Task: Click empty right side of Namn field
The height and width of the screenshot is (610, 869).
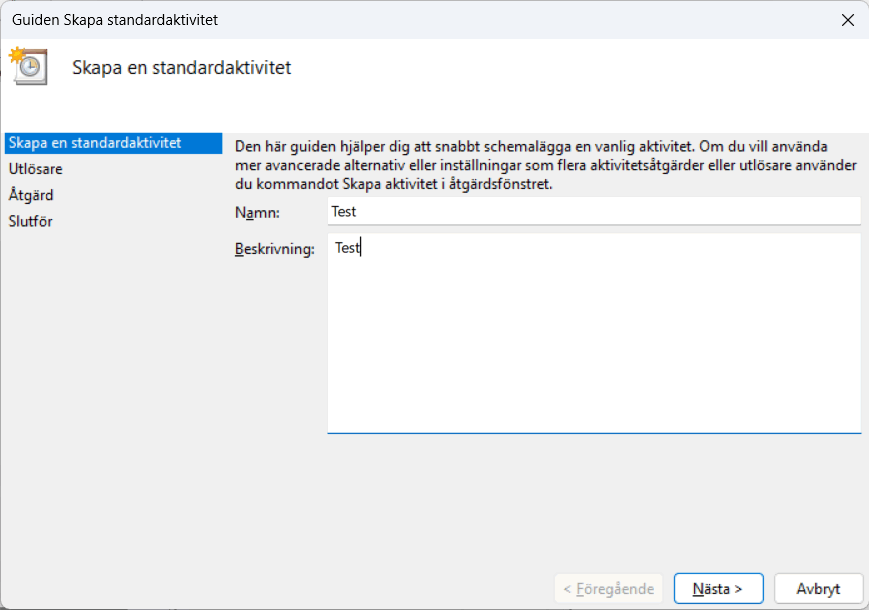Action: coord(700,212)
